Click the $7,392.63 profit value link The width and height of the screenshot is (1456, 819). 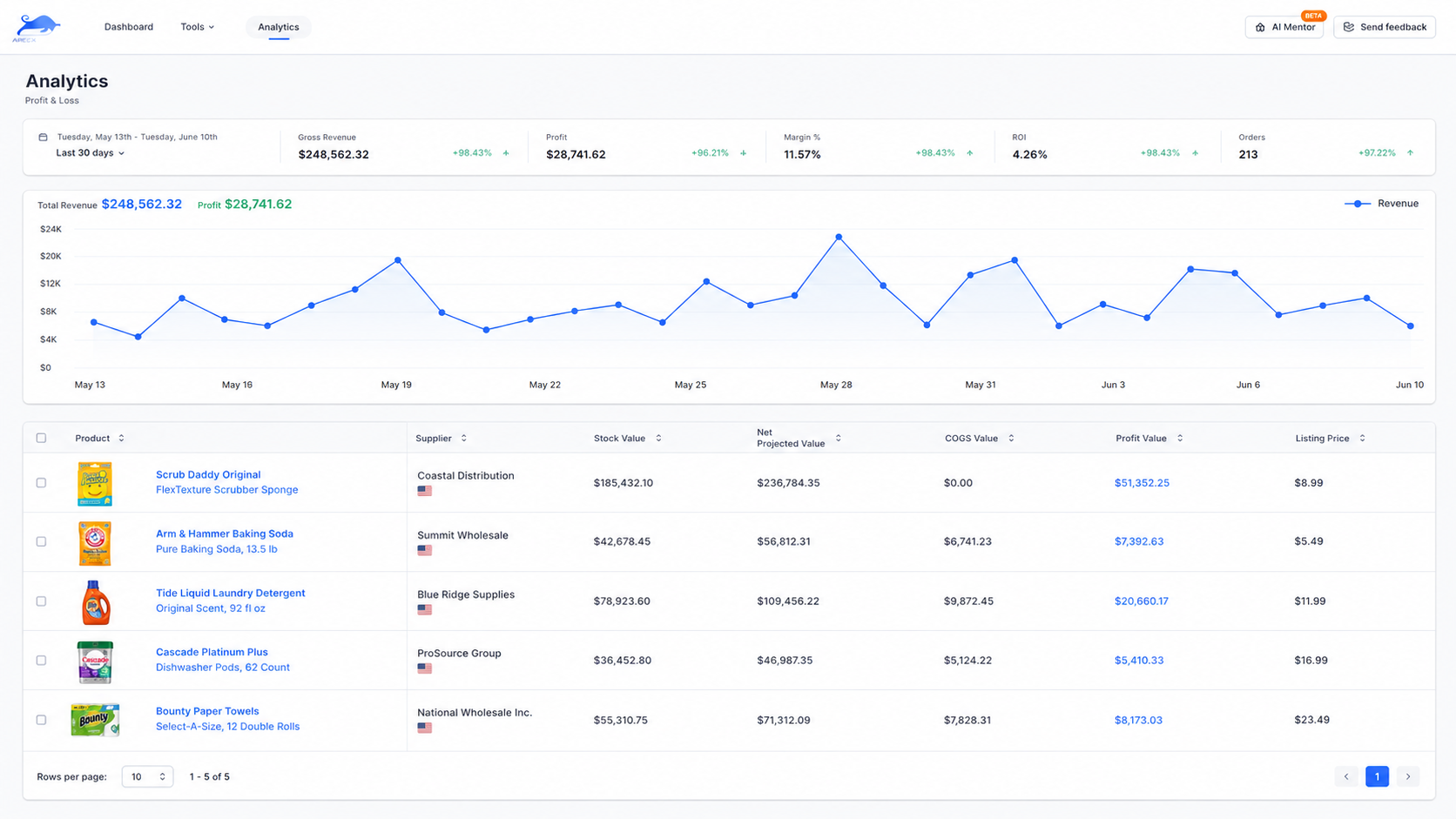[1139, 541]
